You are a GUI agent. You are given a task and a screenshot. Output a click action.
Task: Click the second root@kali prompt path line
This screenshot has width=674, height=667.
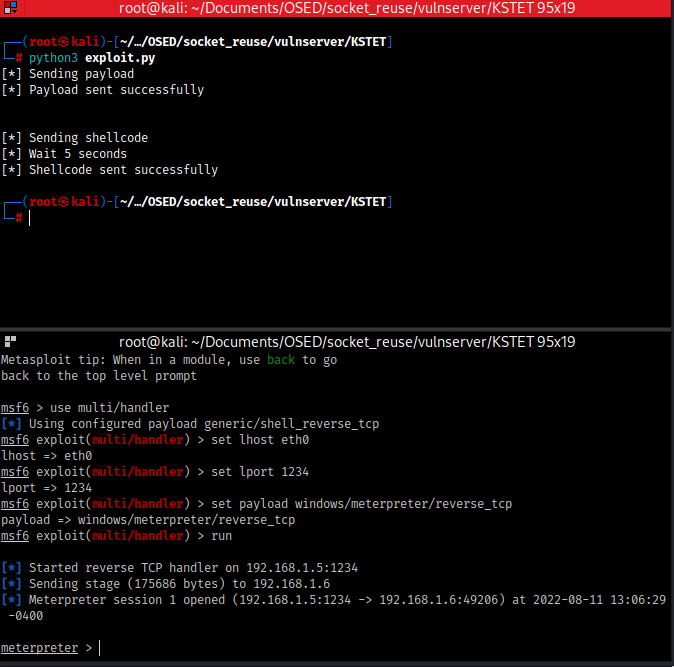[x=198, y=202]
